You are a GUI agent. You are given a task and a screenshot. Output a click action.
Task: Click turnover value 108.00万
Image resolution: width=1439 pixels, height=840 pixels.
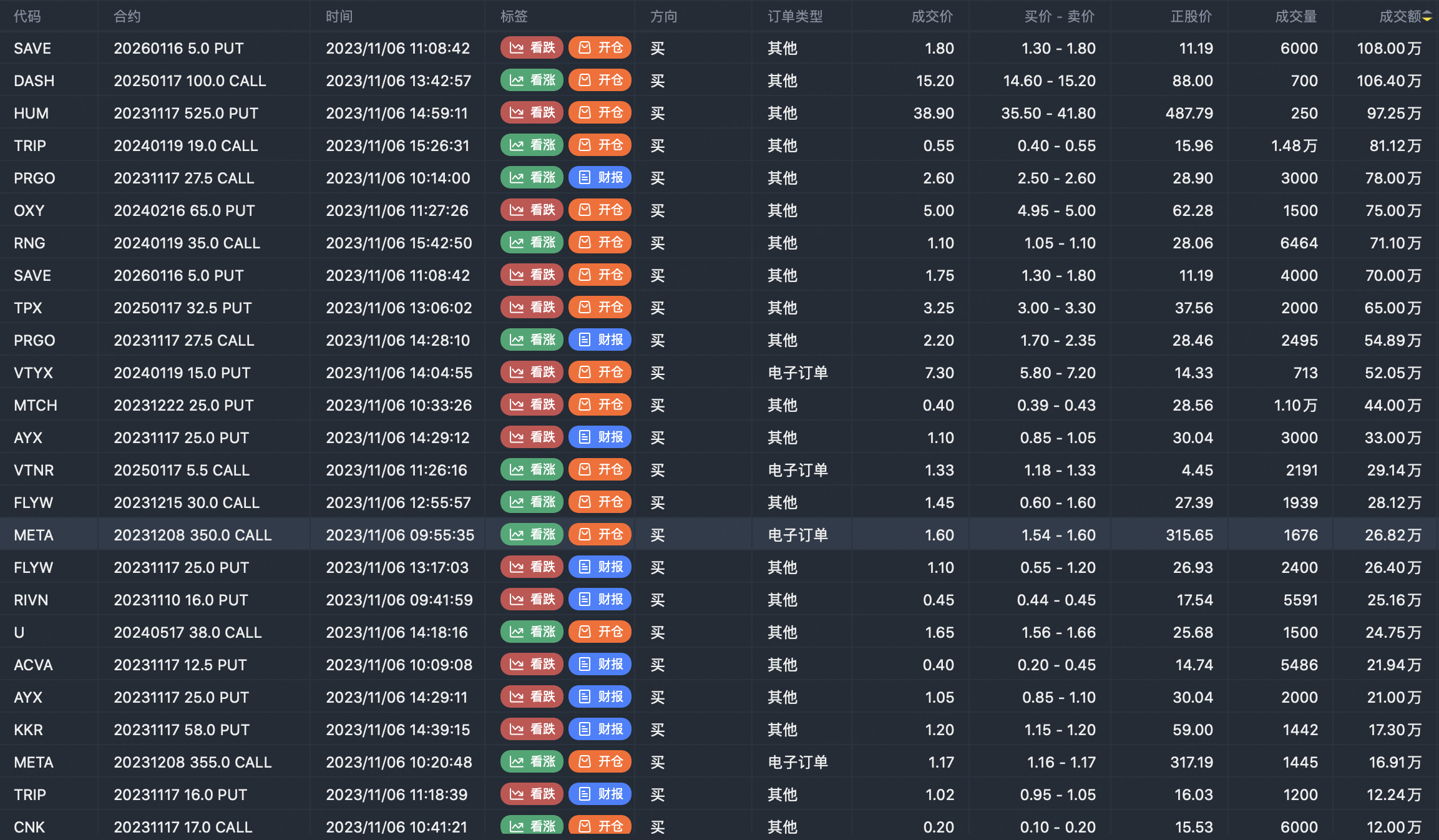tap(1389, 48)
